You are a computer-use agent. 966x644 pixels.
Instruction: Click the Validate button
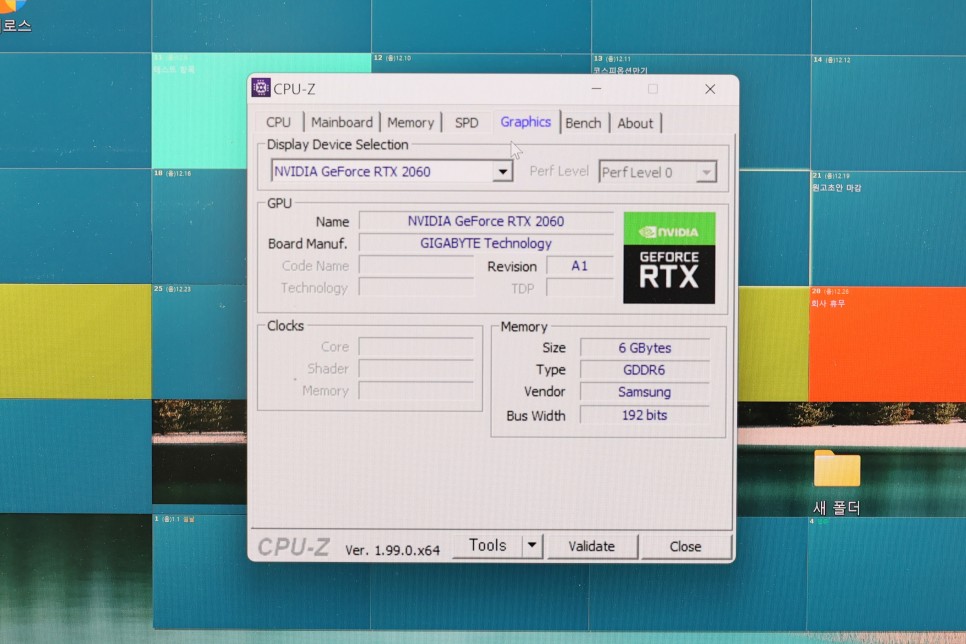pyautogui.click(x=591, y=546)
